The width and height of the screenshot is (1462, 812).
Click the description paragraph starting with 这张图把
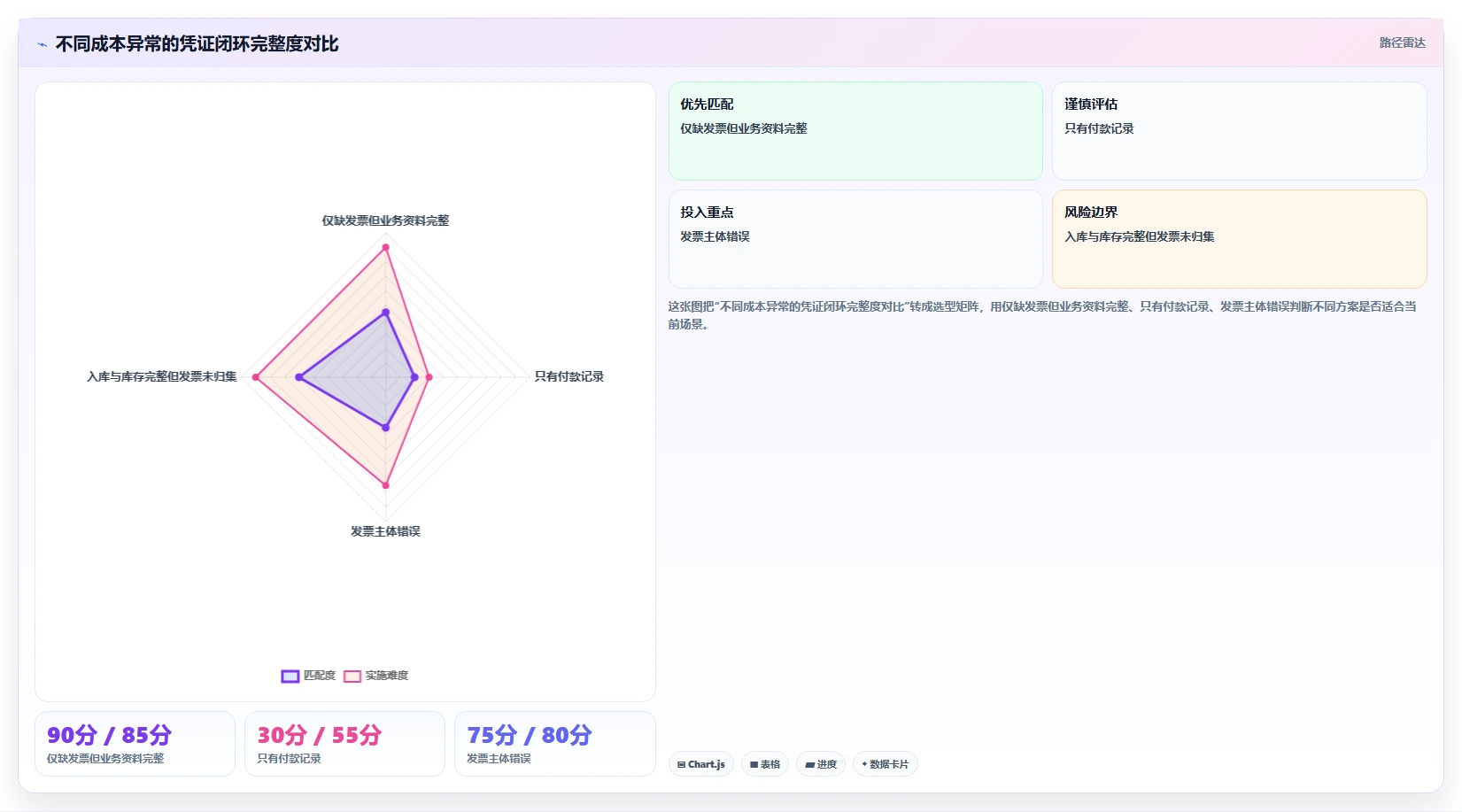pyautogui.click(x=1042, y=315)
